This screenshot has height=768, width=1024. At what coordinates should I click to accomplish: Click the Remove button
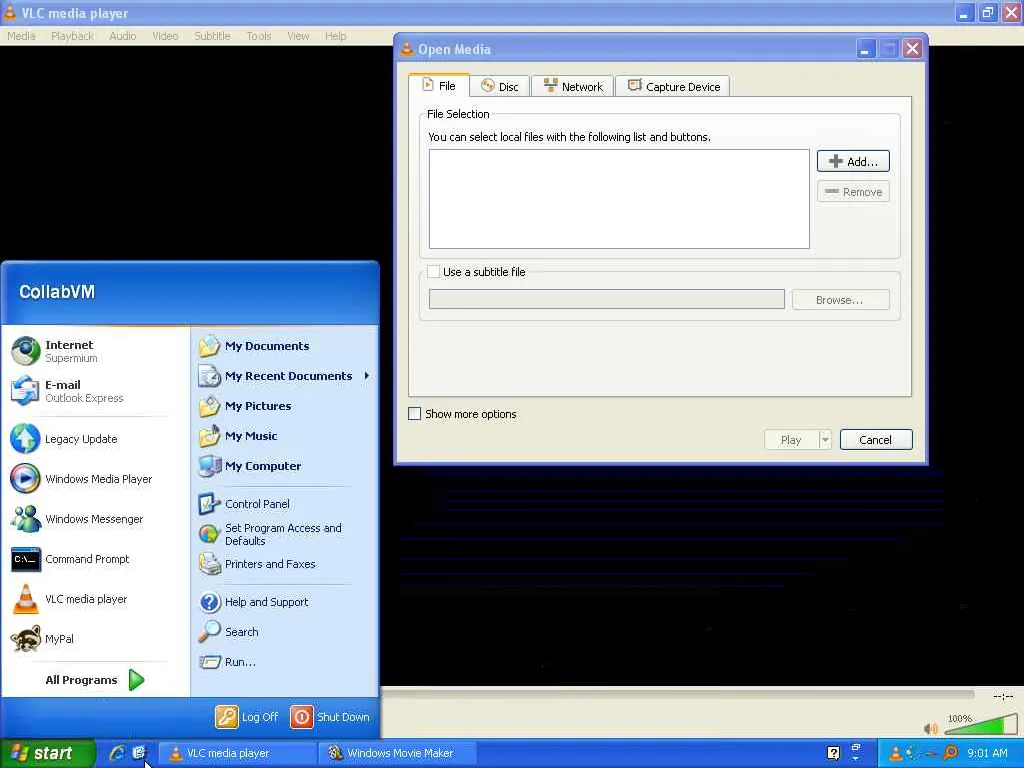(853, 191)
